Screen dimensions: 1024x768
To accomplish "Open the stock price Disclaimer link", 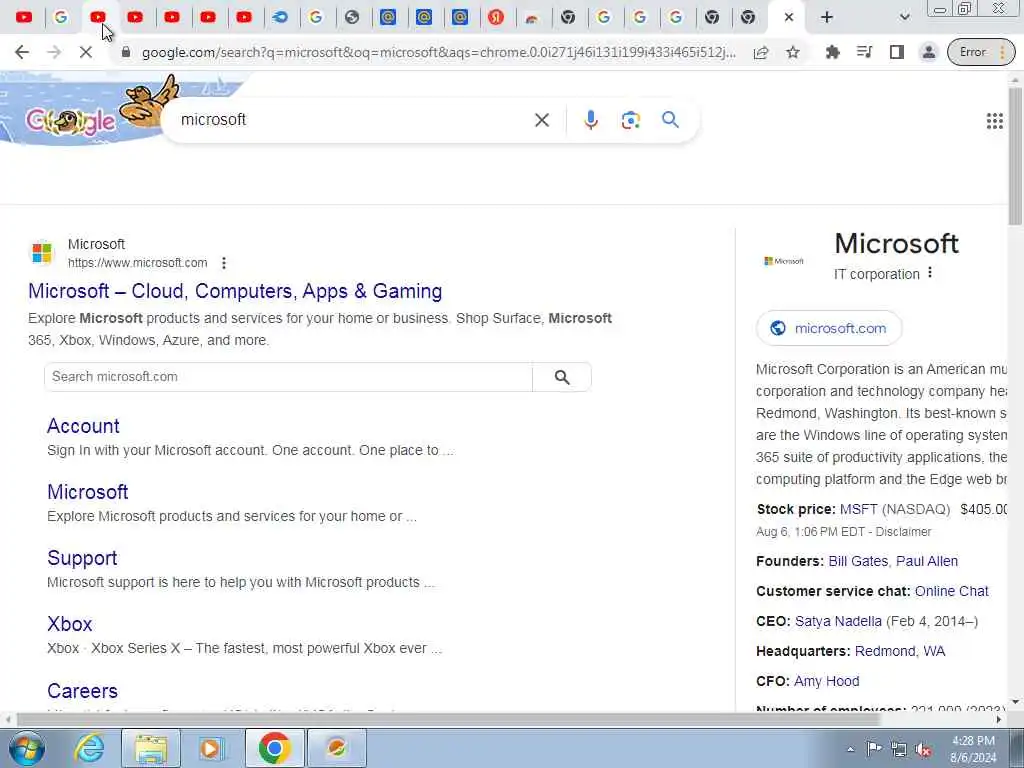I will click(x=903, y=532).
